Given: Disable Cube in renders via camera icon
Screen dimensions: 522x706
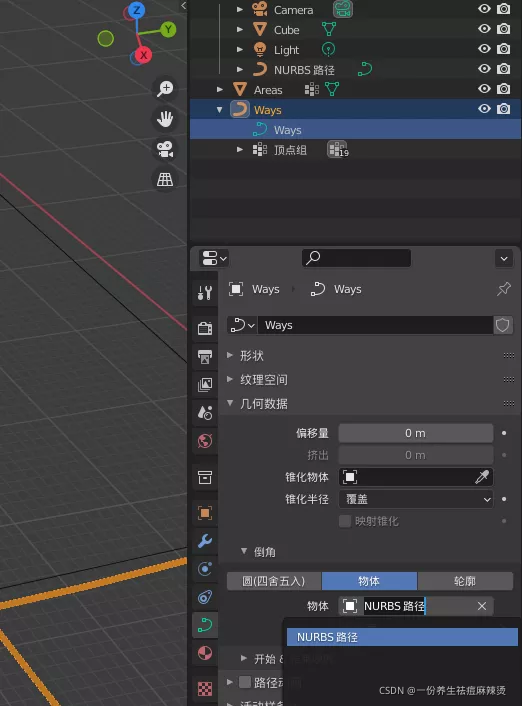Looking at the screenshot, I should [504, 29].
